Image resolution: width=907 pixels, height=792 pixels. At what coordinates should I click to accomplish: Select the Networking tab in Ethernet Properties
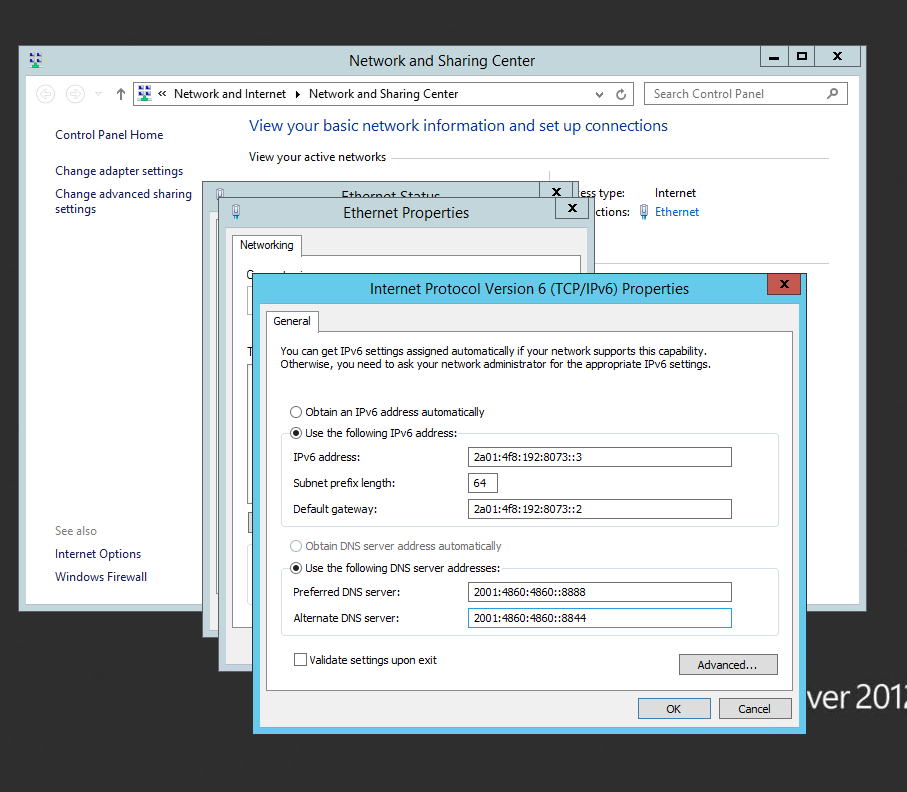pyautogui.click(x=267, y=245)
